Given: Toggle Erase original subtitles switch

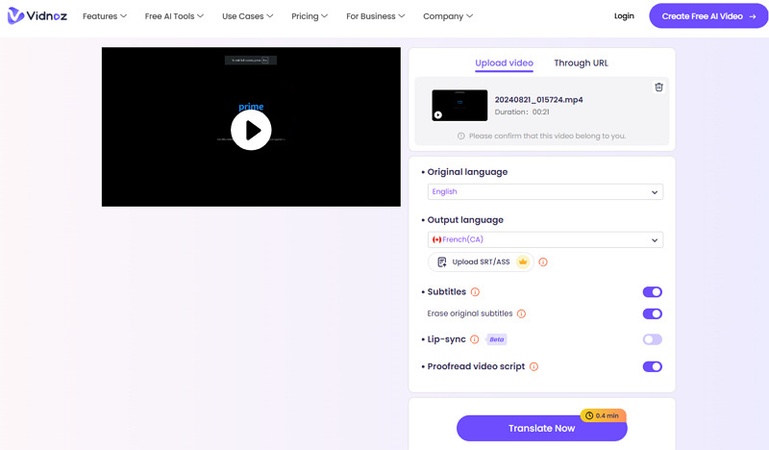Looking at the screenshot, I should pos(652,314).
